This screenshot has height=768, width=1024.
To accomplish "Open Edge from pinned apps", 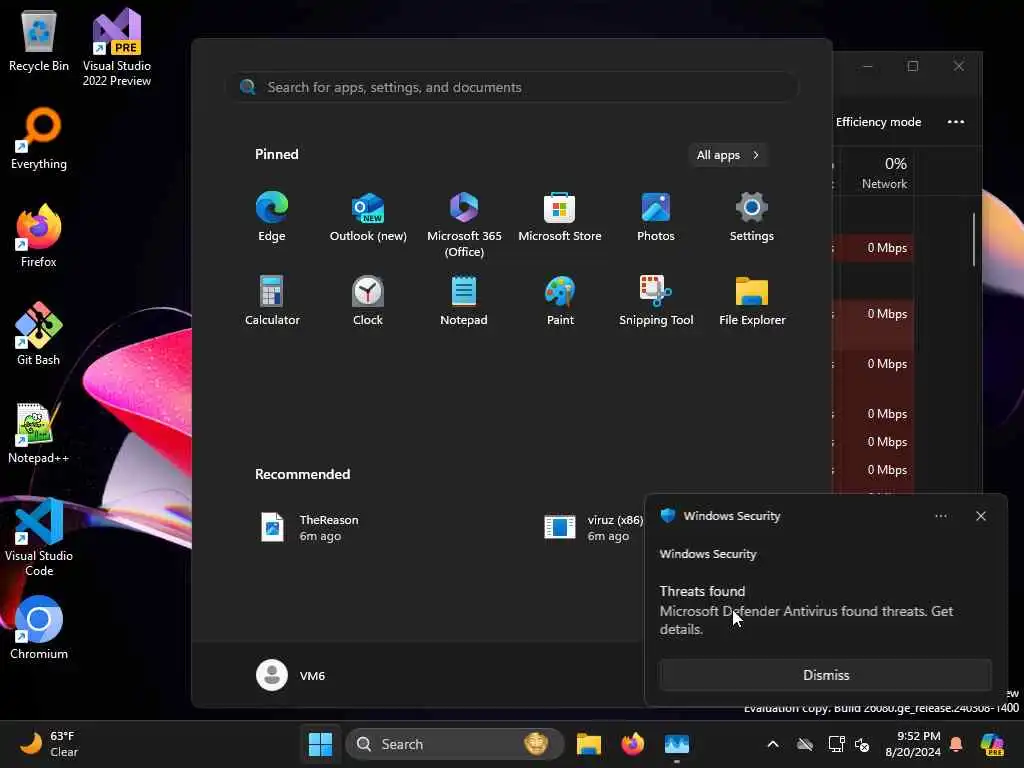I will coord(272,217).
